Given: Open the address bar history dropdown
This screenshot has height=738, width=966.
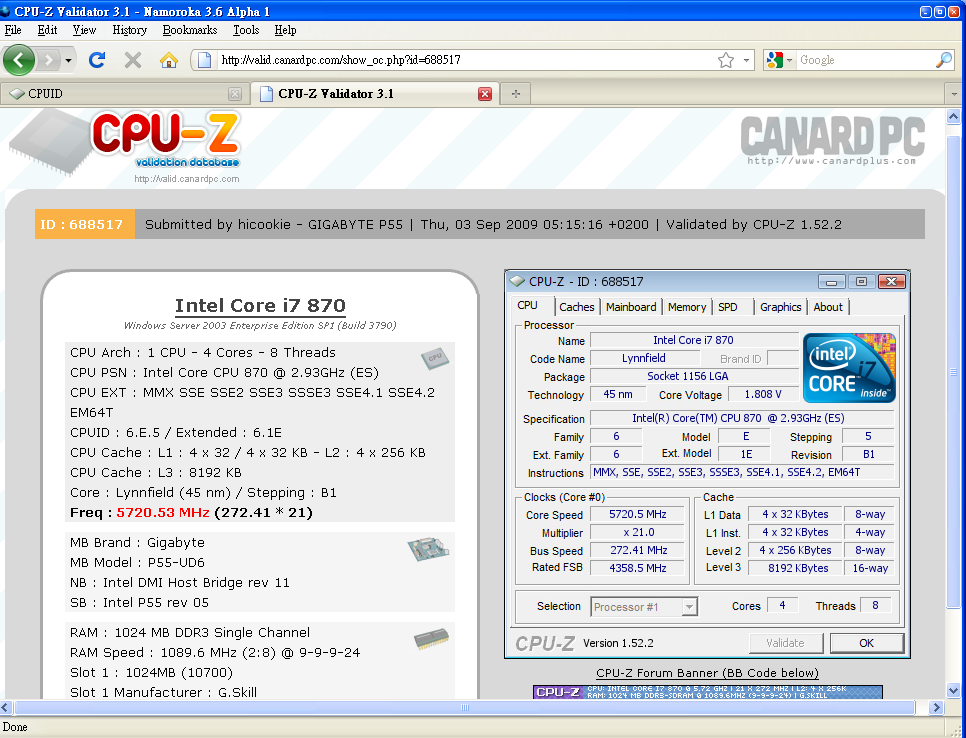Looking at the screenshot, I should pyautogui.click(x=746, y=60).
